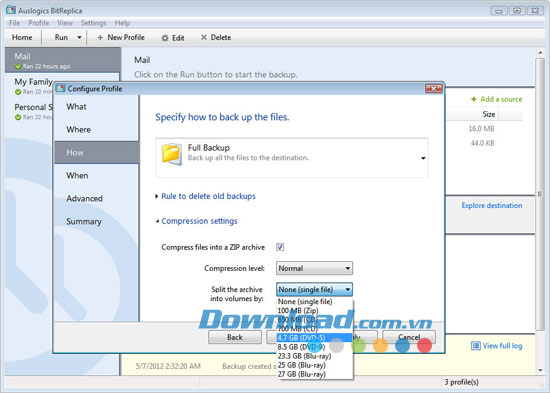The image size is (550, 393).
Task: Click the green check status icon under Mail profile
Action: (x=18, y=67)
